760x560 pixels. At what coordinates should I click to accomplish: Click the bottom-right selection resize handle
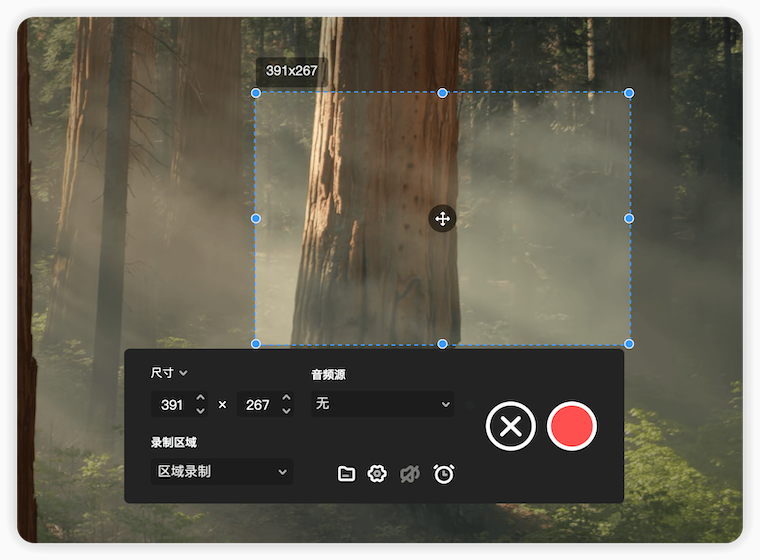(629, 343)
